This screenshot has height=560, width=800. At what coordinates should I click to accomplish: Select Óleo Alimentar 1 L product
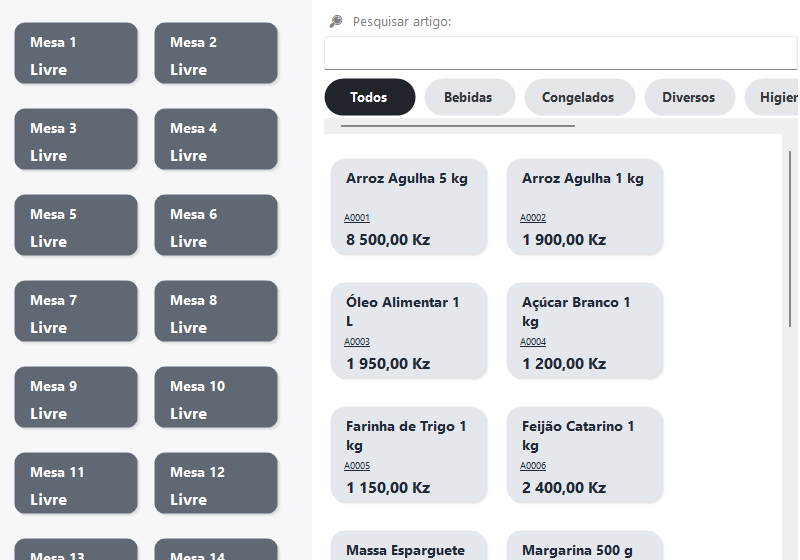point(409,330)
